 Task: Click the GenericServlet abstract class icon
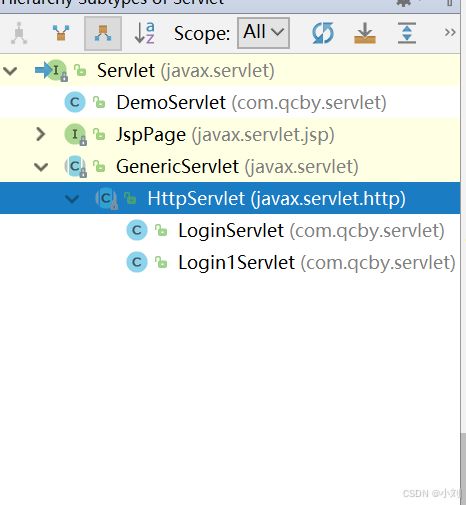click(x=75, y=166)
